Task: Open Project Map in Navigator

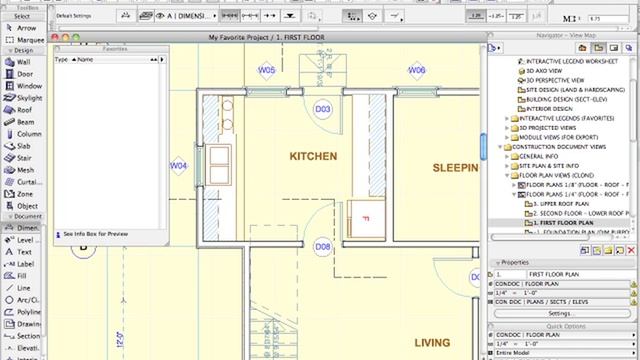Action: click(x=582, y=48)
